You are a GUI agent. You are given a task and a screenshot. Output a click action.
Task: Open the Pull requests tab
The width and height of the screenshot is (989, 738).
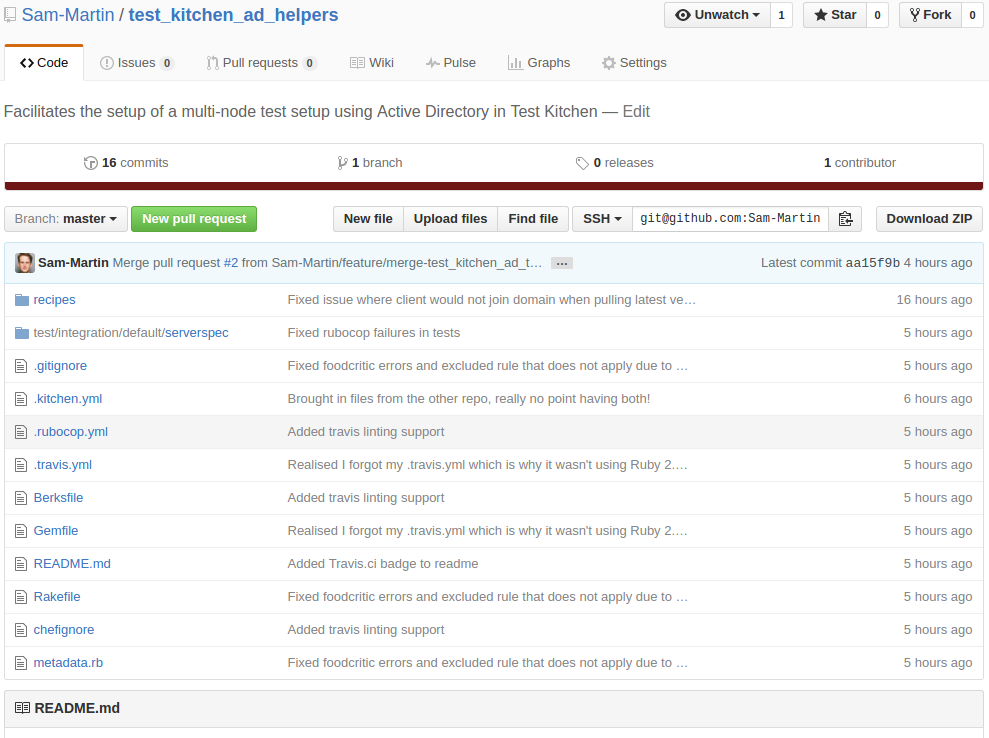pyautogui.click(x=260, y=62)
